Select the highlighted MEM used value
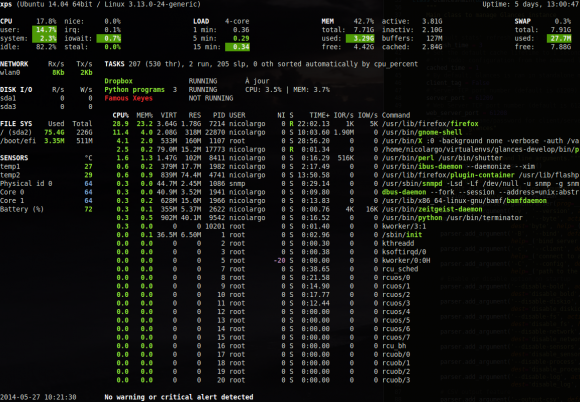This screenshot has width=580, height=402. [360, 38]
